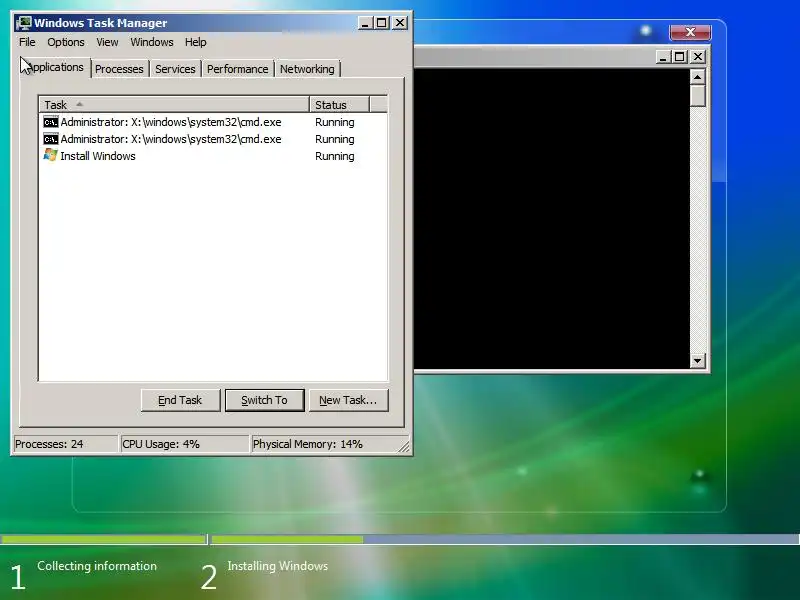Click the CPU Usage: 4% status entry

(x=184, y=444)
